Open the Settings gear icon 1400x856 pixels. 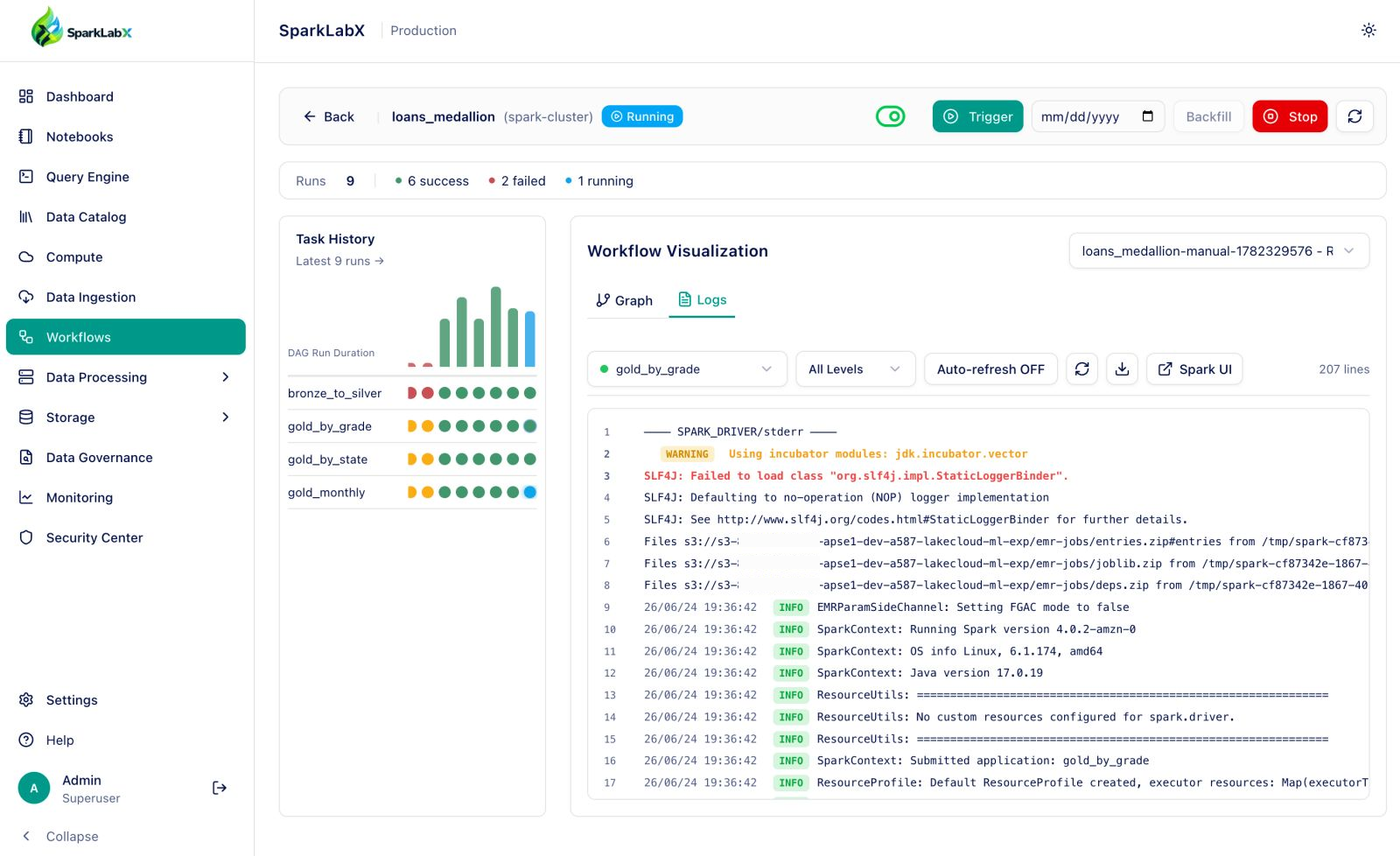click(x=26, y=700)
